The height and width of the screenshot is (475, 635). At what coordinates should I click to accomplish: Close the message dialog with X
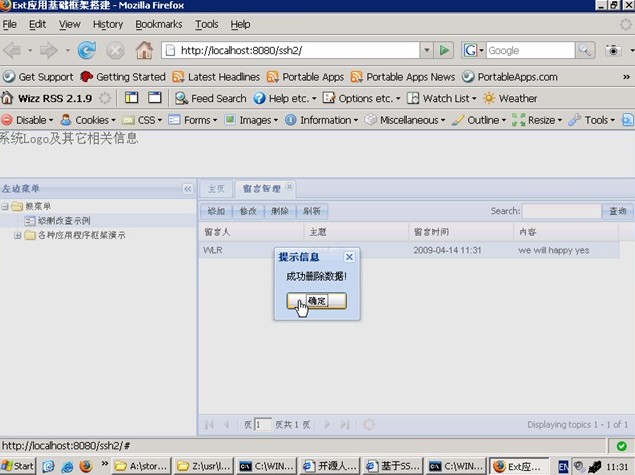pos(349,257)
